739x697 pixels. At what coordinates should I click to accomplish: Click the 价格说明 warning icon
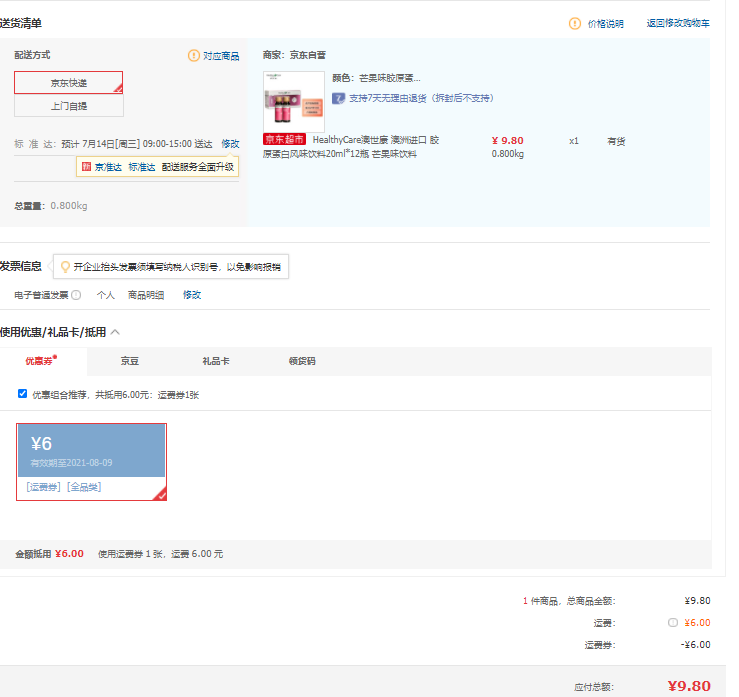click(575, 24)
